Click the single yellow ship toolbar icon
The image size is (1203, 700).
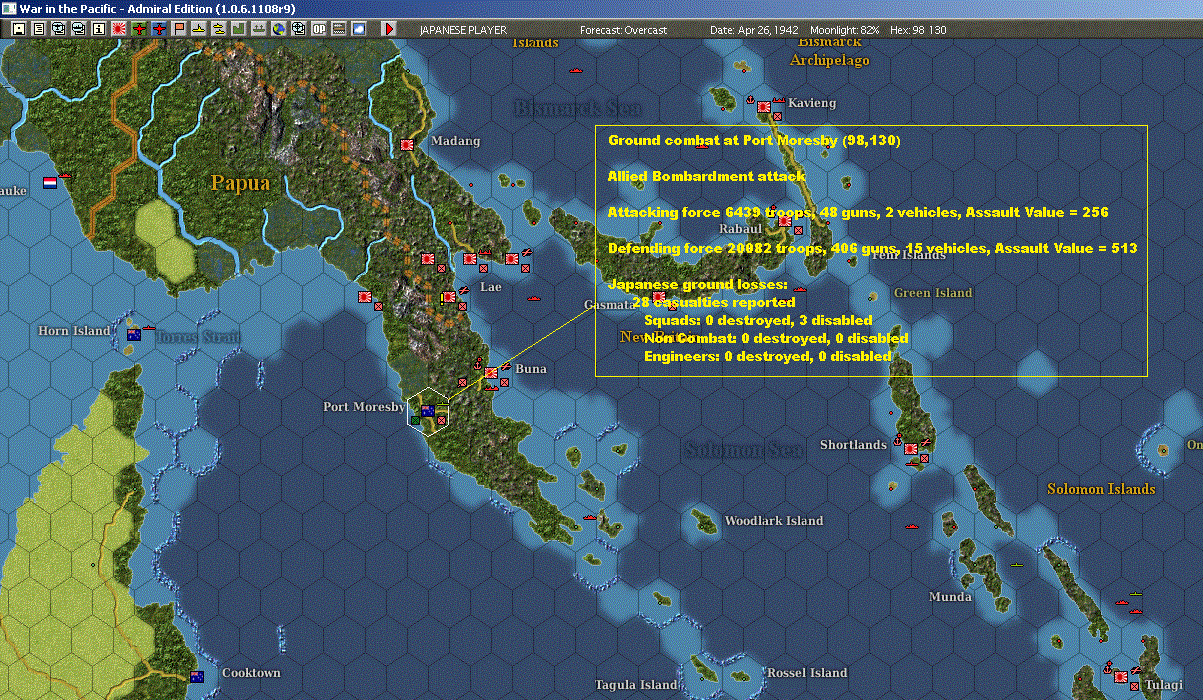click(199, 29)
